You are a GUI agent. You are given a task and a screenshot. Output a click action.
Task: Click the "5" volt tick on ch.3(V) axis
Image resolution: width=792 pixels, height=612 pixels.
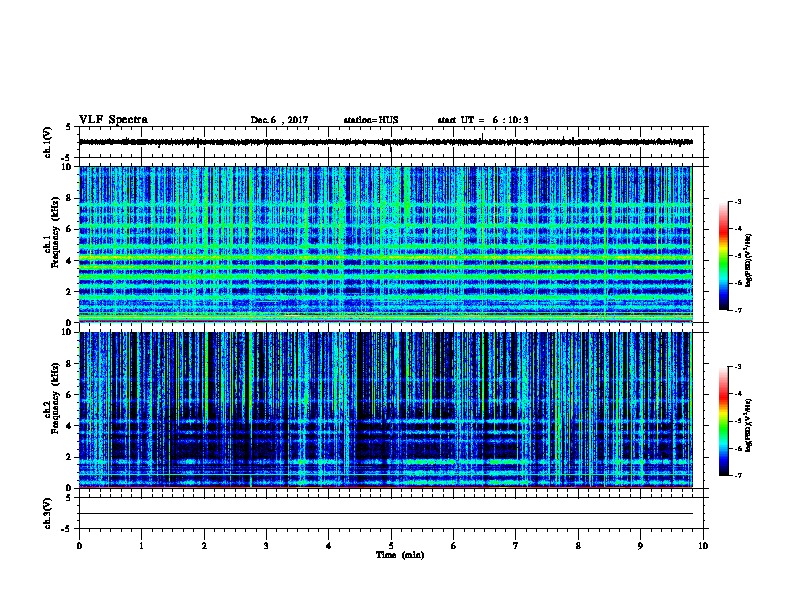pos(69,497)
